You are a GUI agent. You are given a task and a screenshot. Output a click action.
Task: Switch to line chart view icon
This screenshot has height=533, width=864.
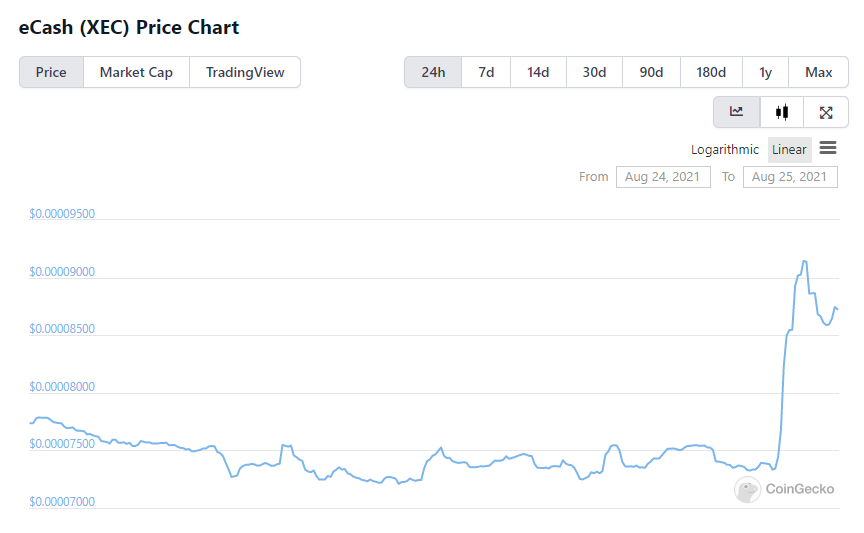(x=737, y=112)
